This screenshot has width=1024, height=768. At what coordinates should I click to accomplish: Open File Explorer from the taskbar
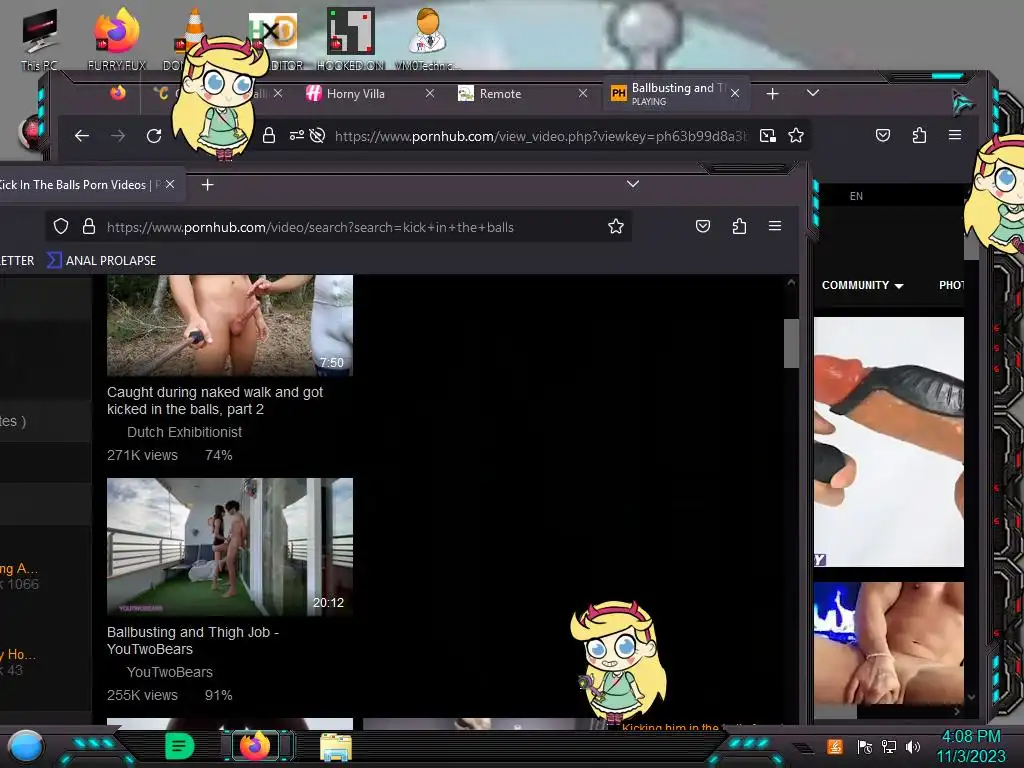coord(336,746)
